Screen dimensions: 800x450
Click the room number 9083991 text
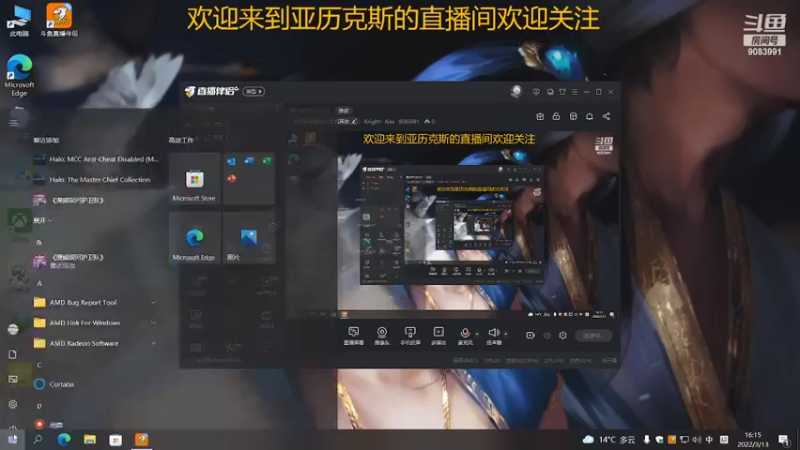click(x=409, y=121)
